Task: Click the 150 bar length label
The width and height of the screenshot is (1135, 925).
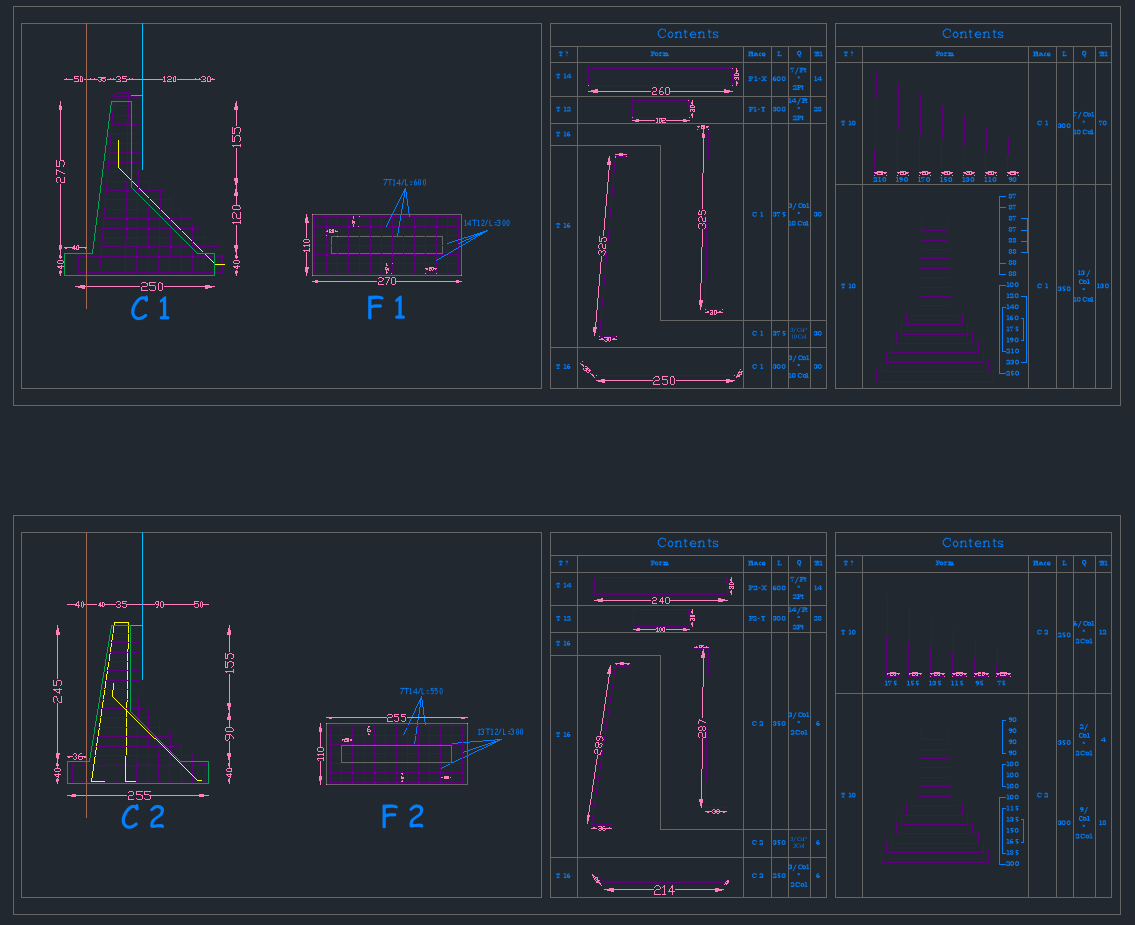Action: click(946, 179)
